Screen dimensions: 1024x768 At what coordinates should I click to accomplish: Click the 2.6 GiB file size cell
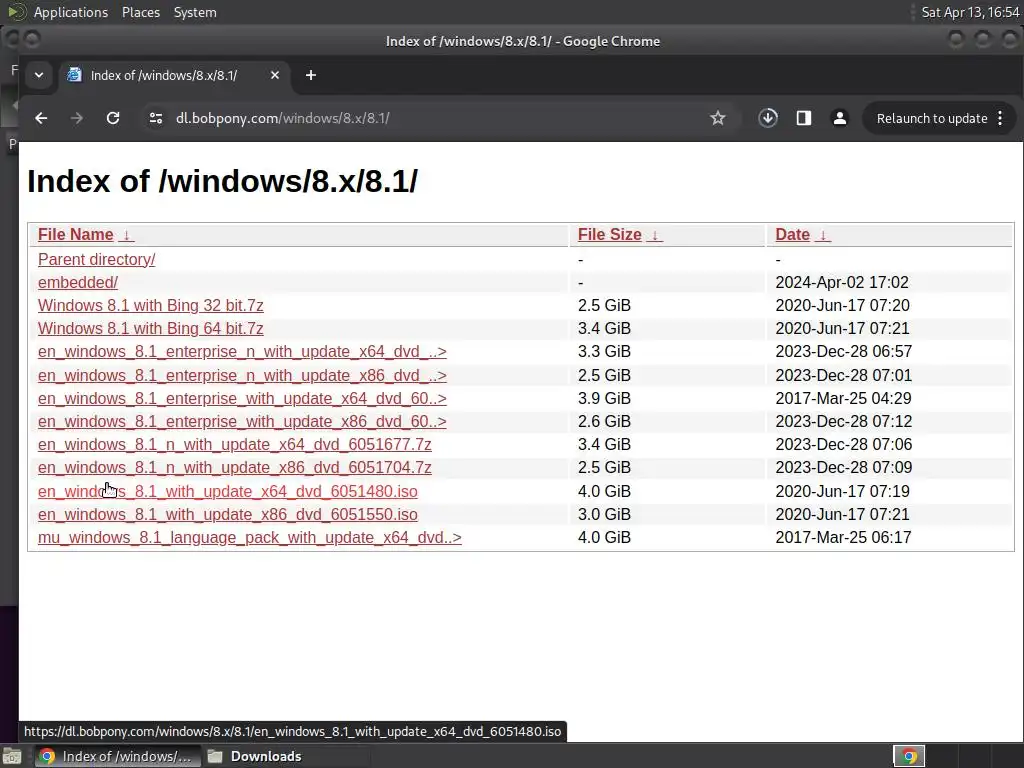(x=604, y=421)
